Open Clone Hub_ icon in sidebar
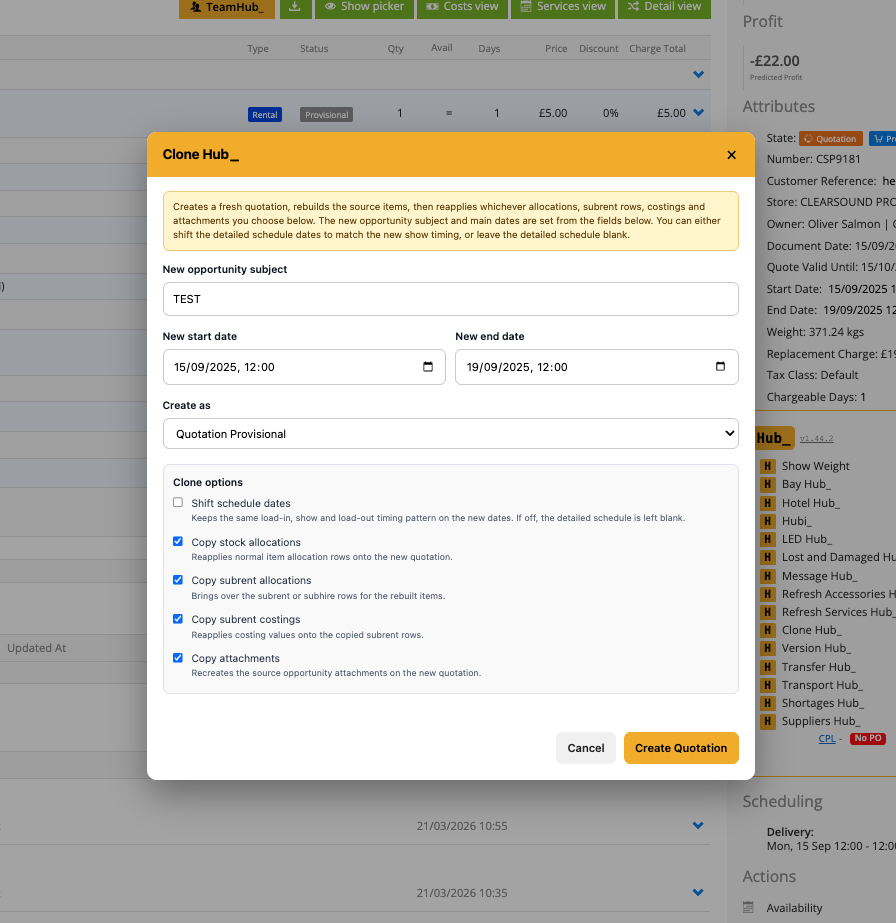 coord(767,630)
